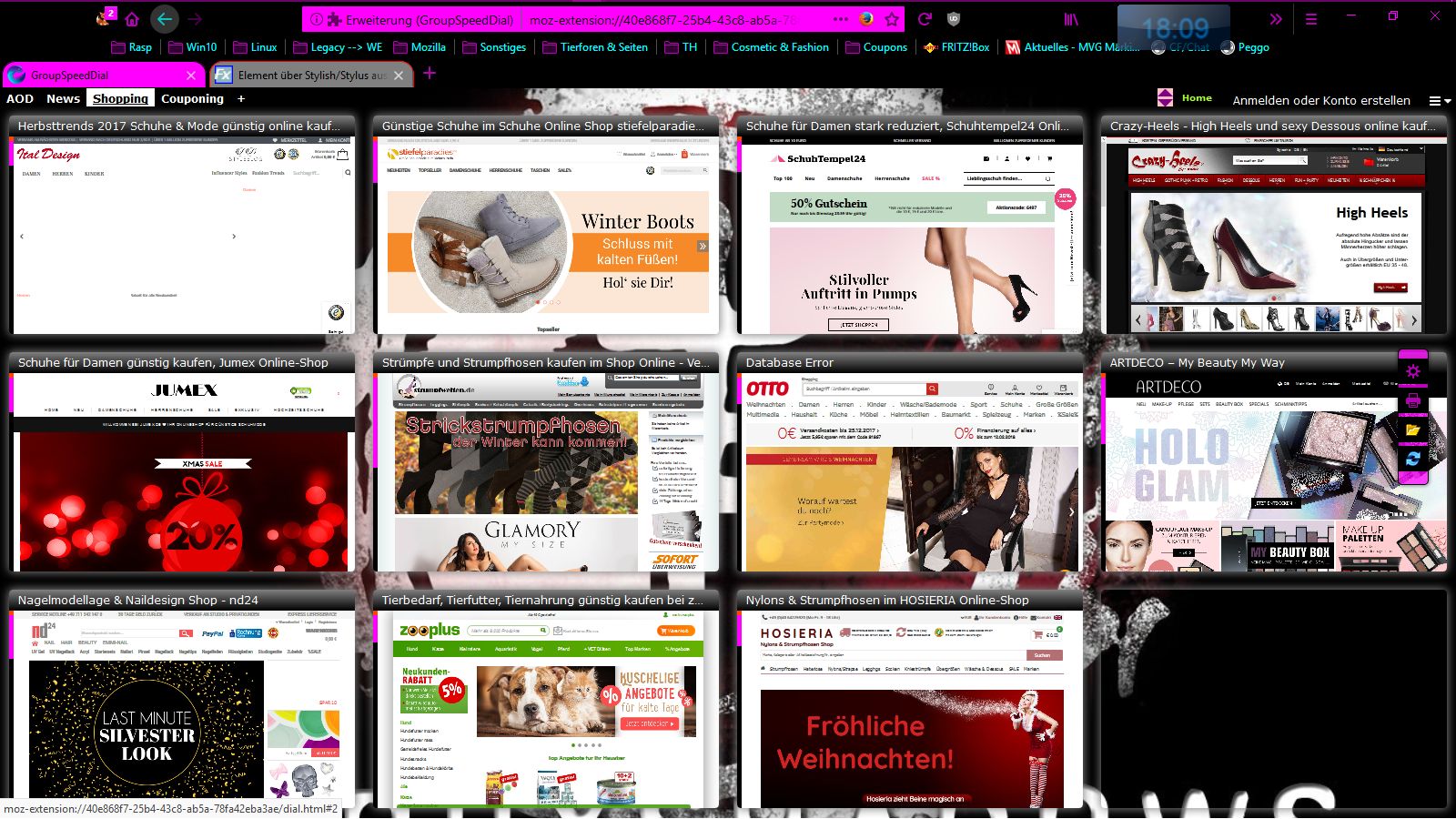Open the Legacy --> WE bookmarks folder

(338, 47)
